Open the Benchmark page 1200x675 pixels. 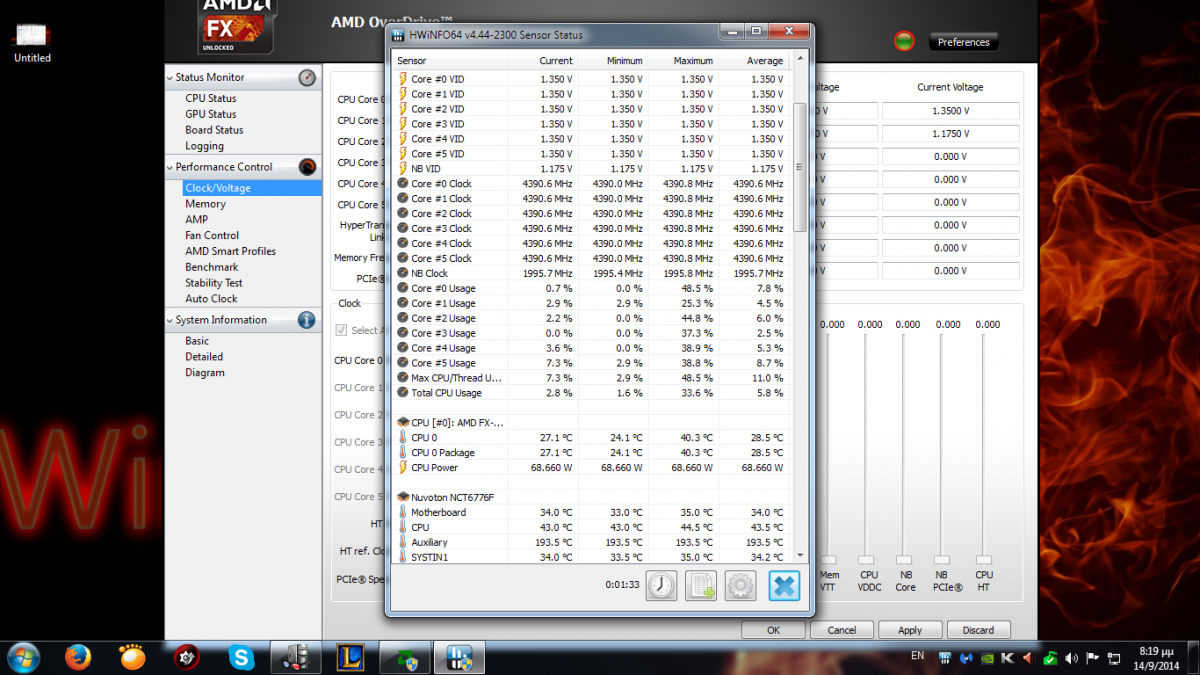pyautogui.click(x=211, y=268)
